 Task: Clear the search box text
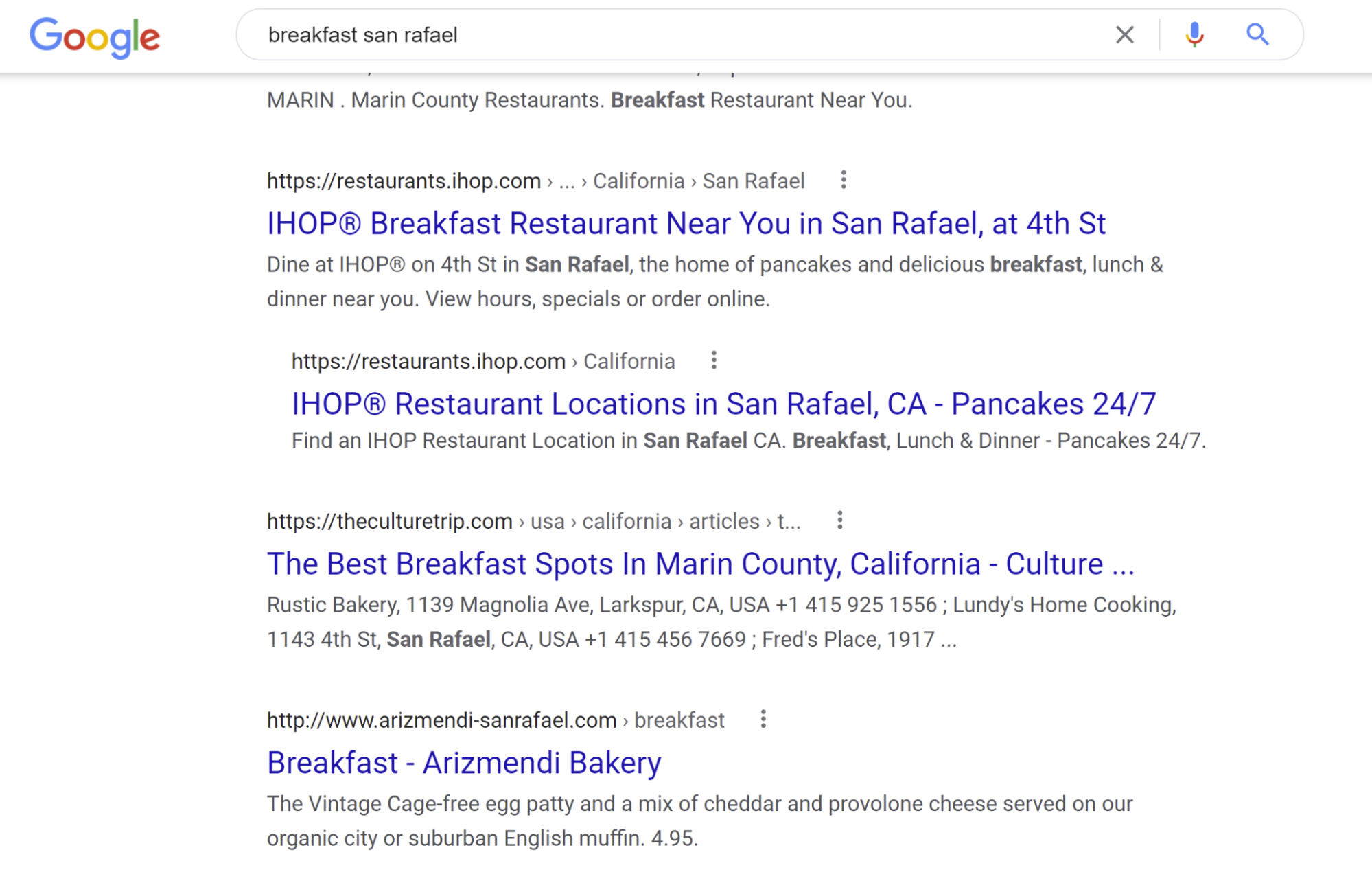click(x=1124, y=35)
